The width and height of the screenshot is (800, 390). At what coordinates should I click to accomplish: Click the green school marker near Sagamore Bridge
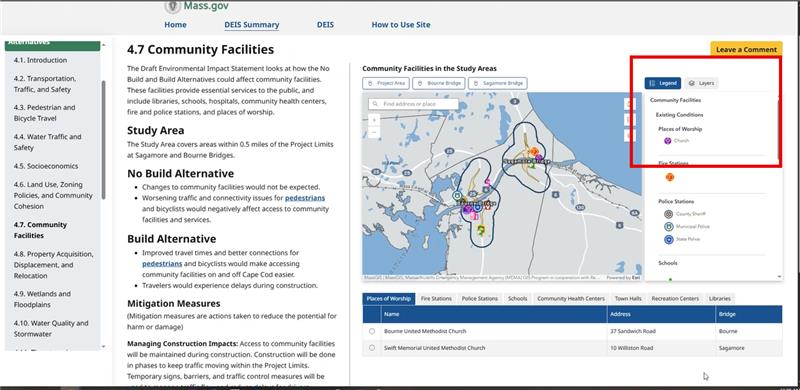click(x=532, y=165)
